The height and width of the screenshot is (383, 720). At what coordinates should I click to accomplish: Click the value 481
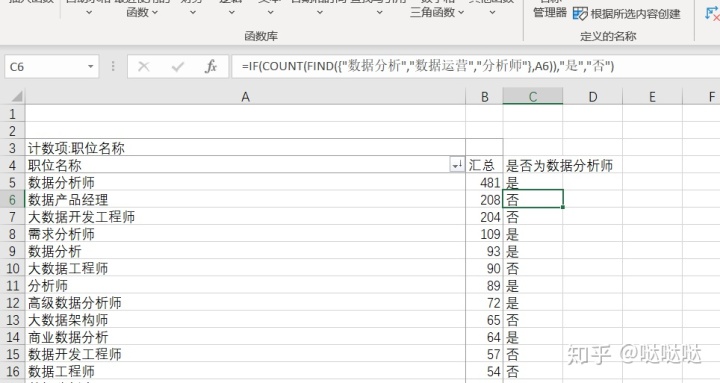coord(490,183)
